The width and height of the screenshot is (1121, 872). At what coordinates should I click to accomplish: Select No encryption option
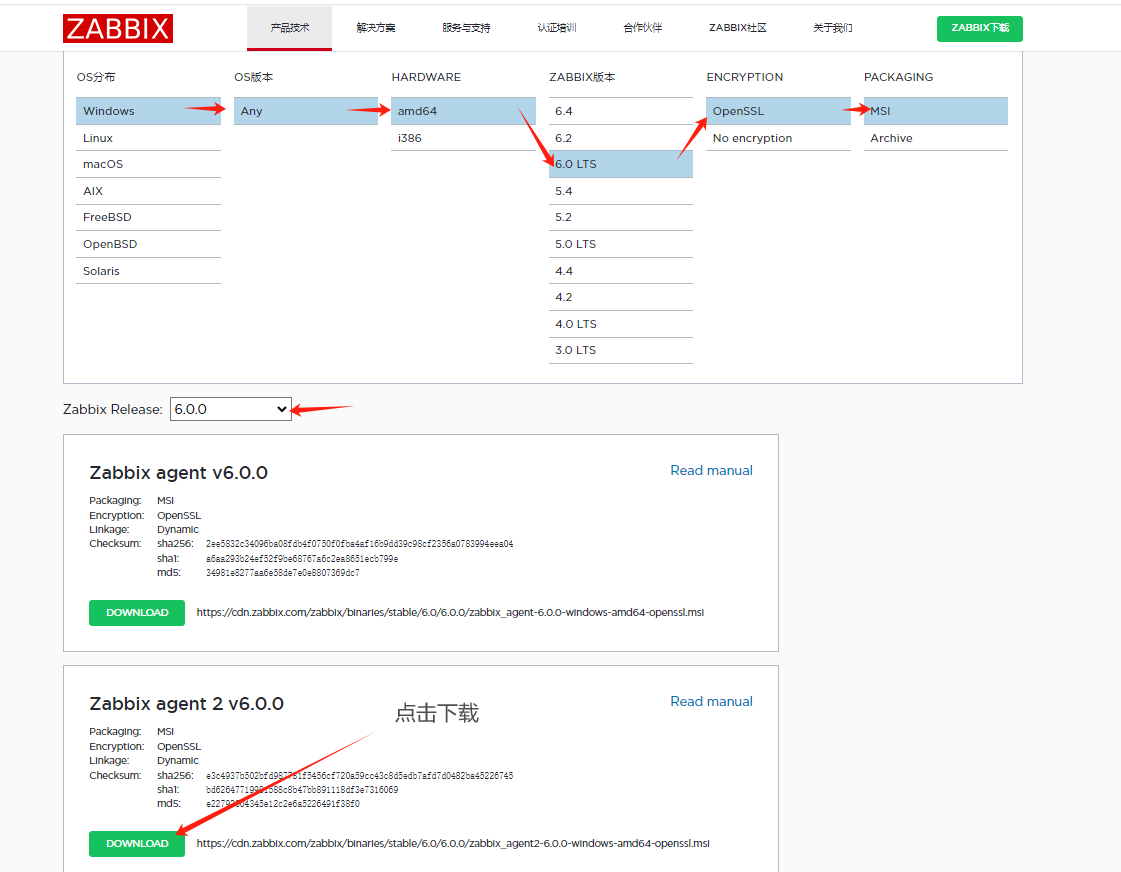[779, 138]
